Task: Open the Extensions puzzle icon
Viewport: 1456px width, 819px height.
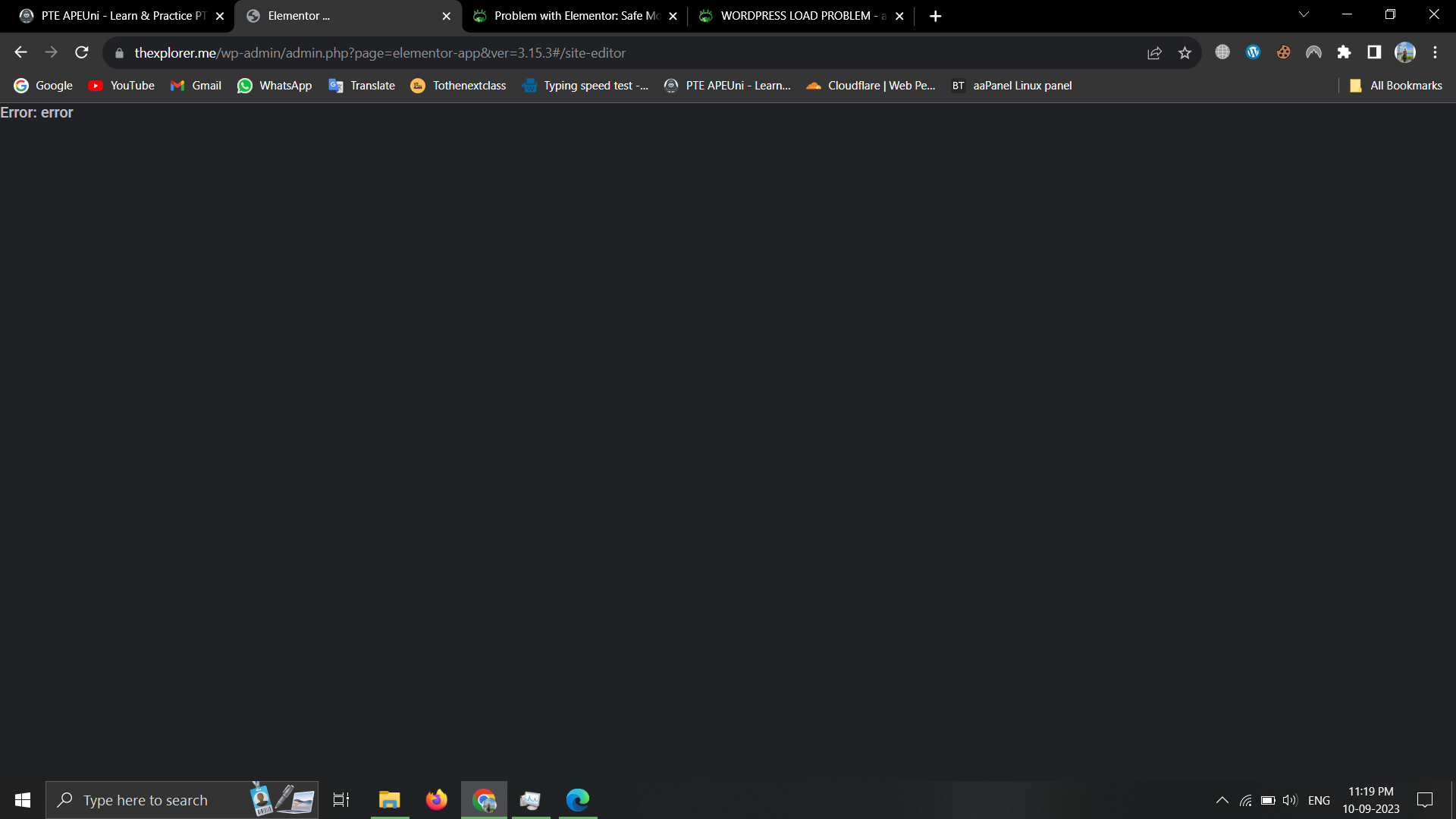Action: [x=1344, y=52]
